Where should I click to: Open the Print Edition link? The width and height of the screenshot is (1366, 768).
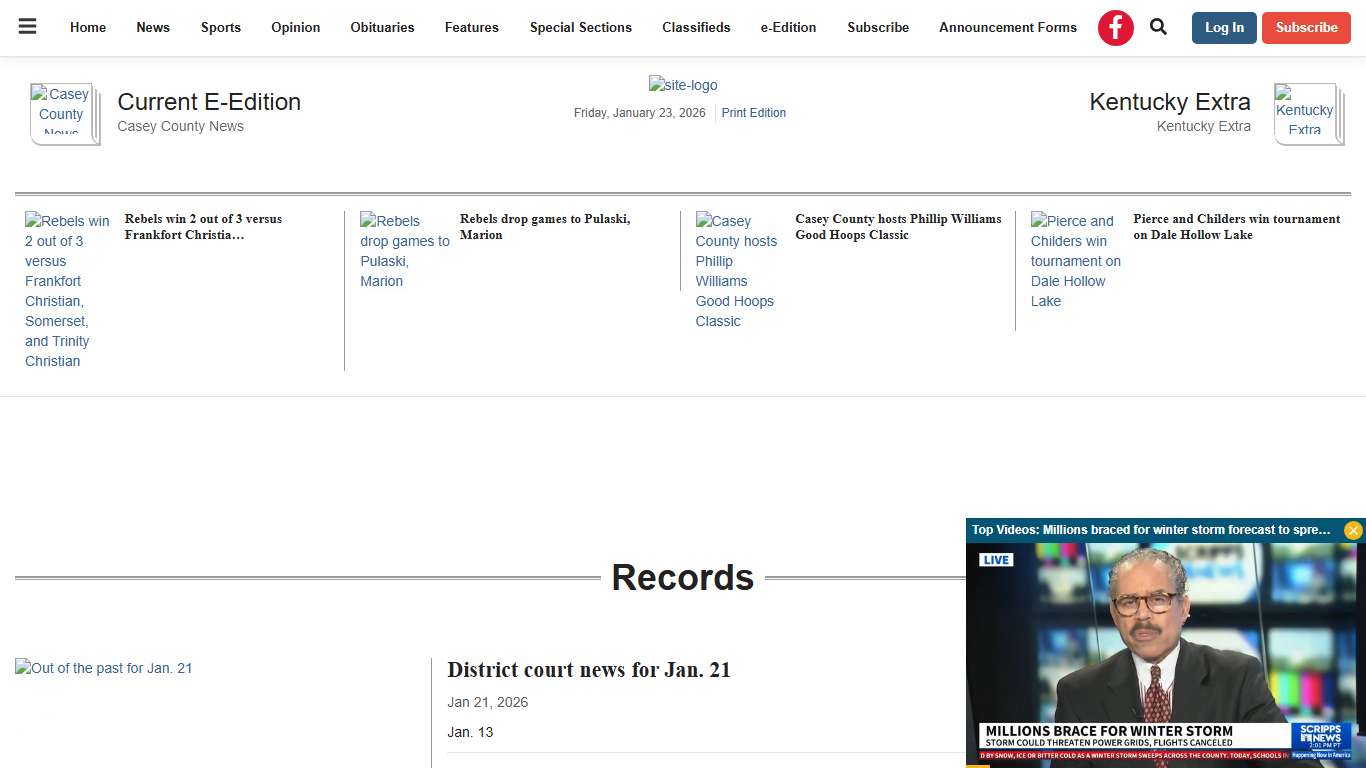[753, 112]
